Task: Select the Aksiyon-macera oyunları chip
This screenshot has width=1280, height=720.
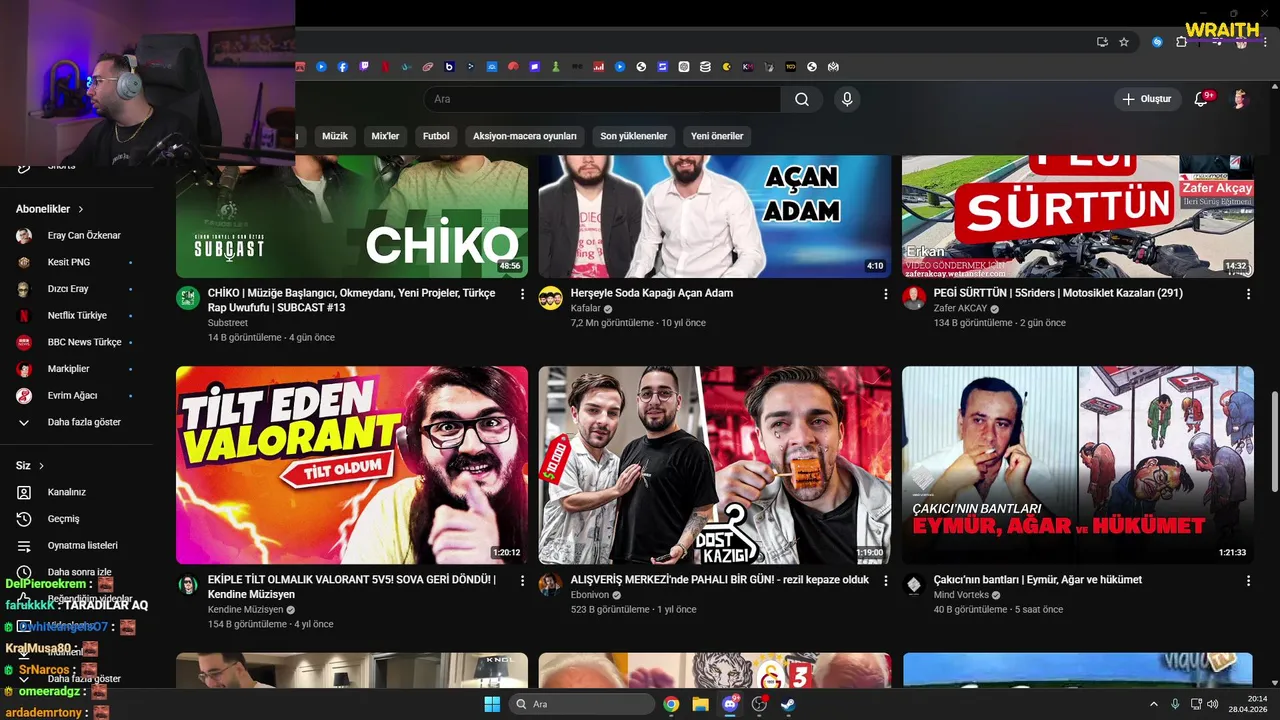Action: click(525, 136)
